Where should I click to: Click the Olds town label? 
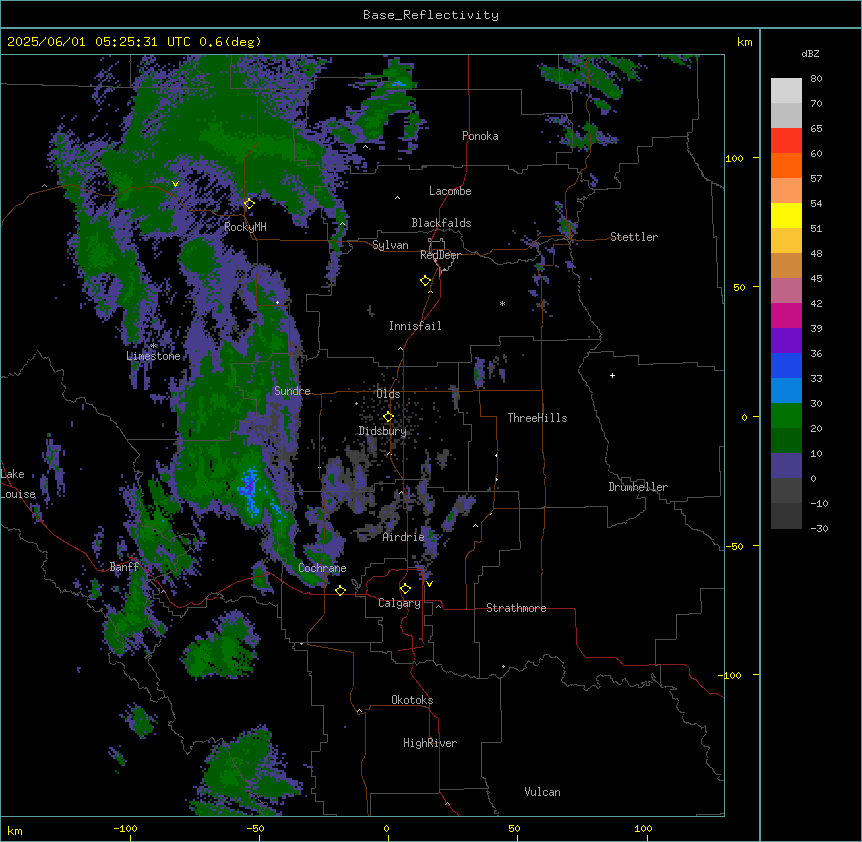tap(388, 394)
